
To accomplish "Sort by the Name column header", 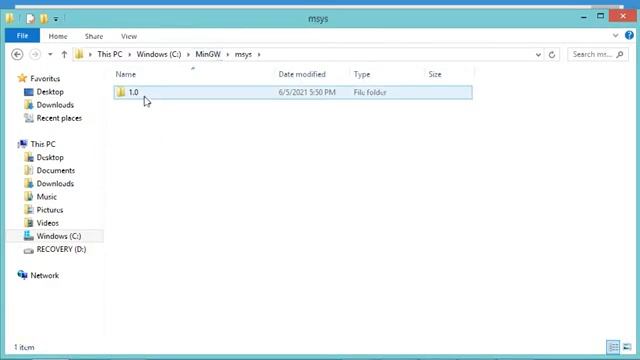I will [126, 74].
